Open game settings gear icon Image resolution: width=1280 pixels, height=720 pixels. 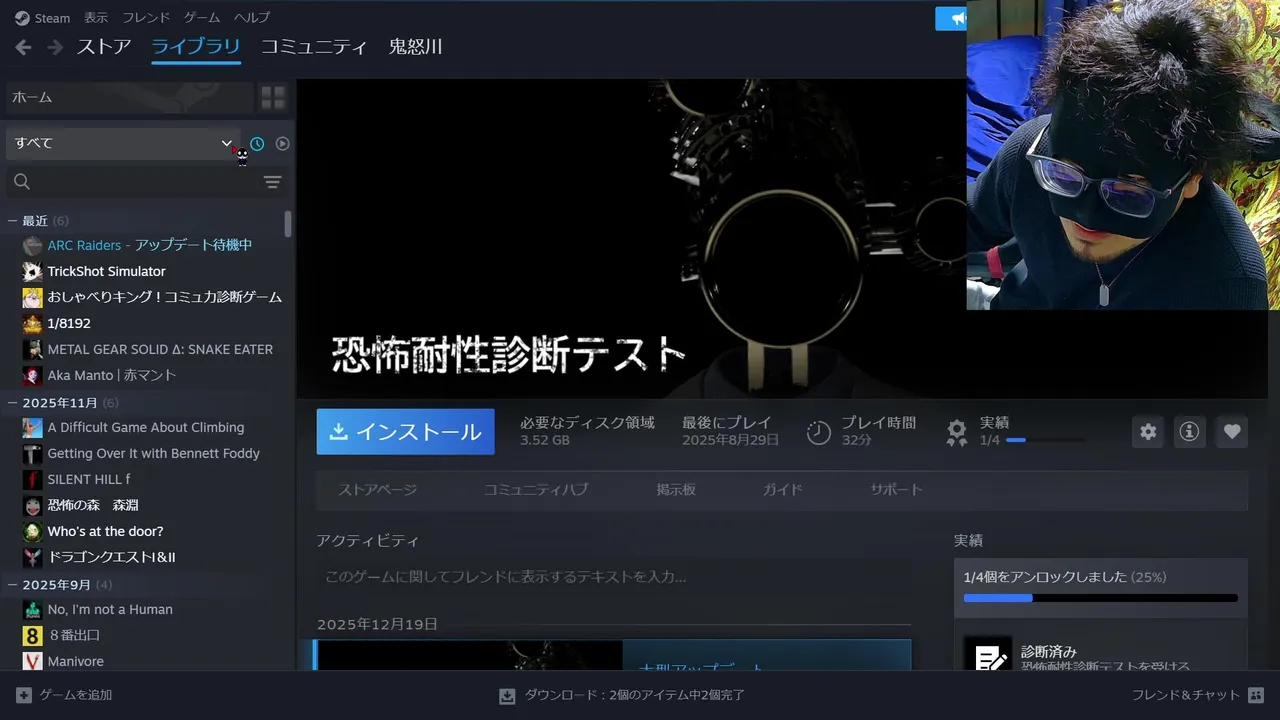[1148, 432]
